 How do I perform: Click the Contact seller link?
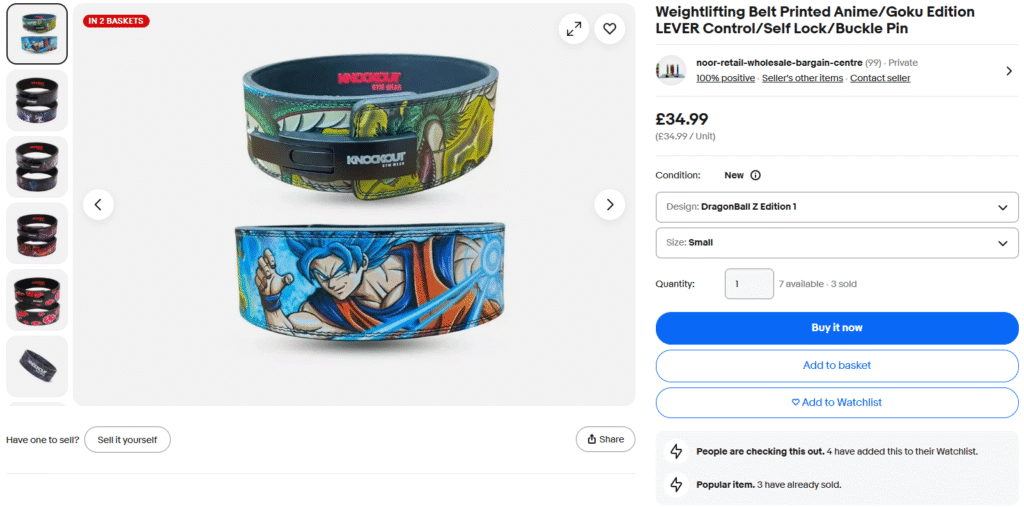880,78
